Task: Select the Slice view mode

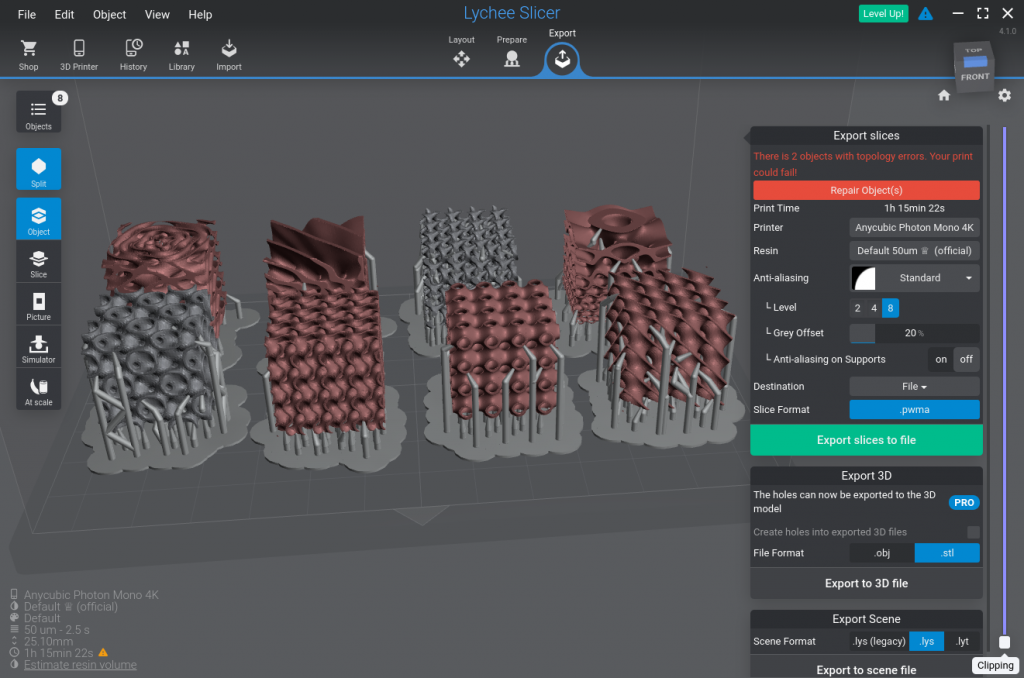Action: tap(39, 261)
